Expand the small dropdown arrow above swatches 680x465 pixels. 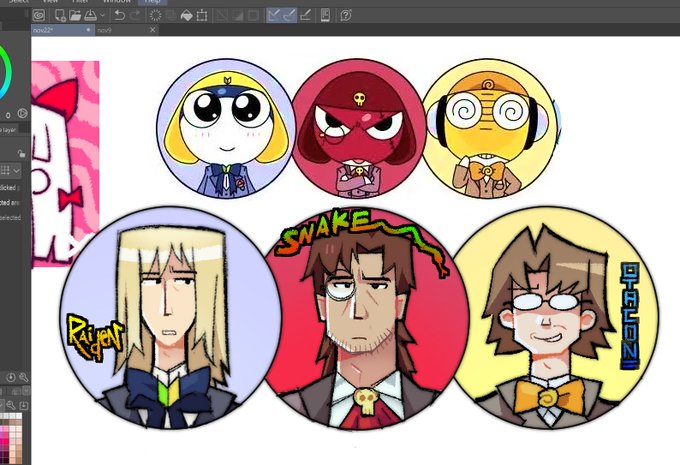[x=26, y=391]
